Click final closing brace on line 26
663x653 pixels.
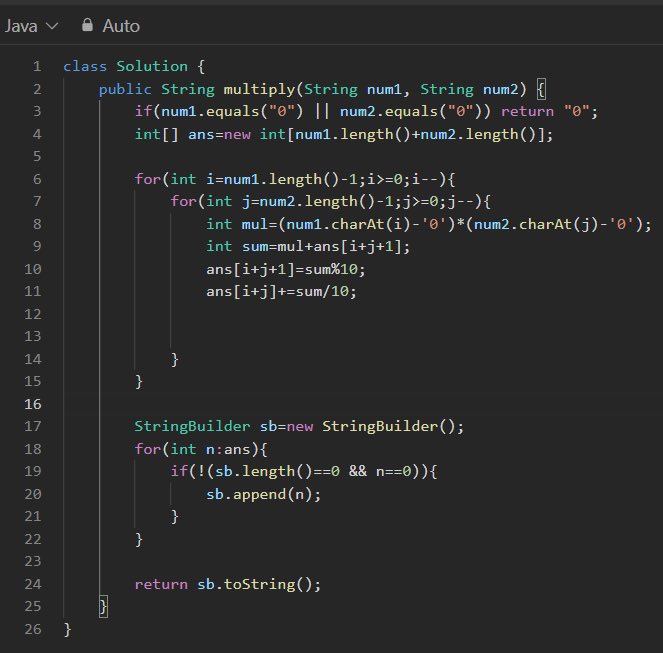[68, 629]
